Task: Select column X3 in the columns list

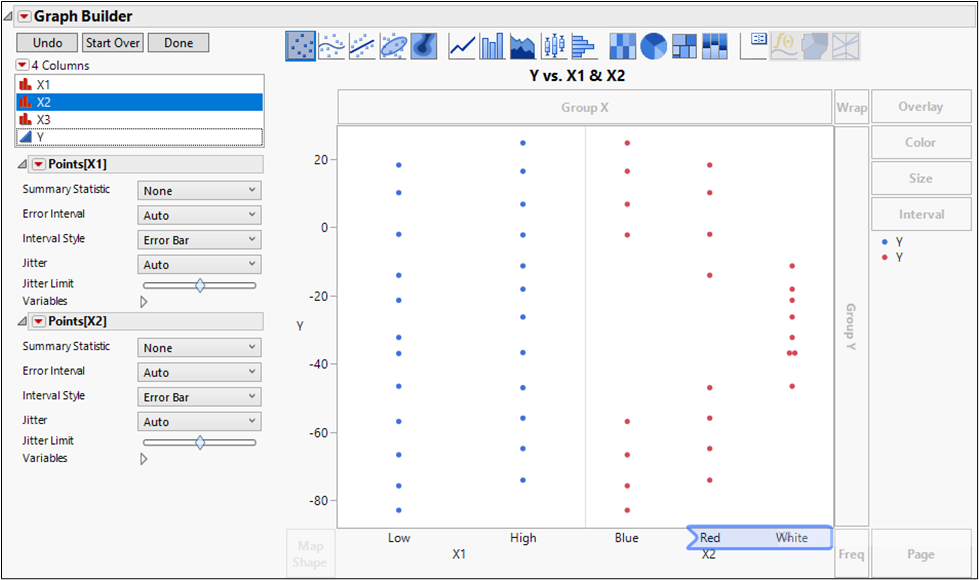Action: pyautogui.click(x=139, y=119)
